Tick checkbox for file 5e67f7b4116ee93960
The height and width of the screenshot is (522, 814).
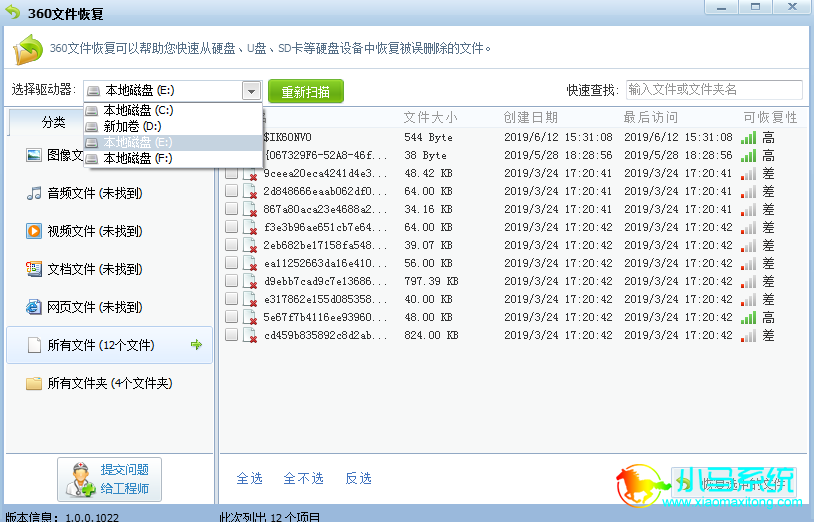point(232,317)
